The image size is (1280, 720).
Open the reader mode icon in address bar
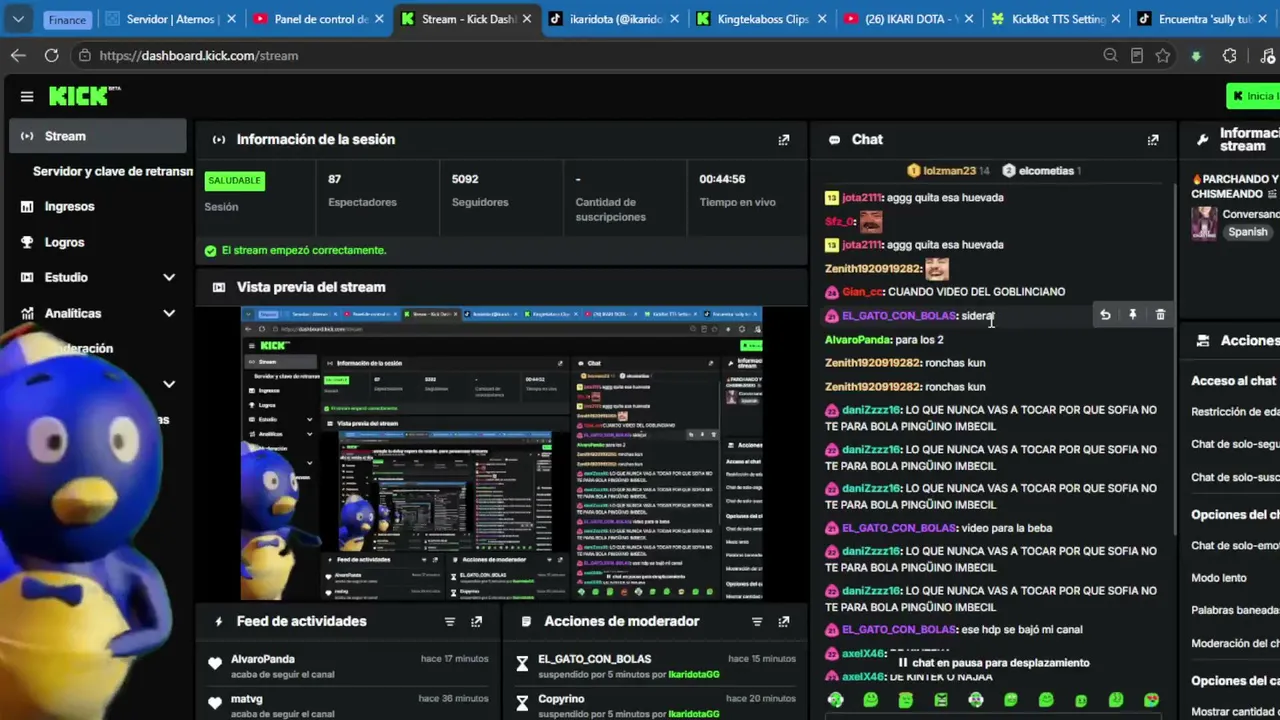point(1137,56)
